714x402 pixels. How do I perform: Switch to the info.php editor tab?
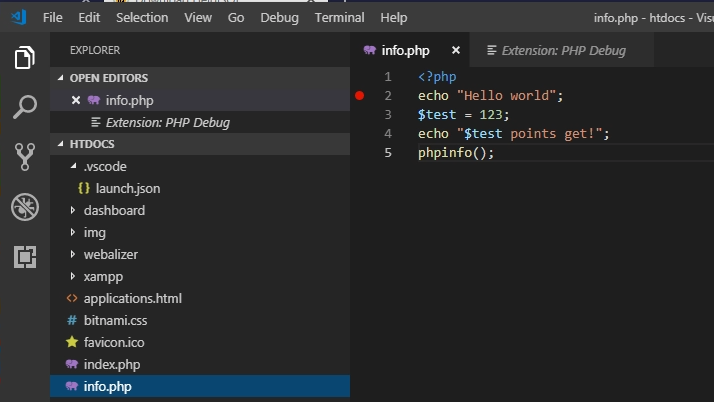click(x=410, y=50)
